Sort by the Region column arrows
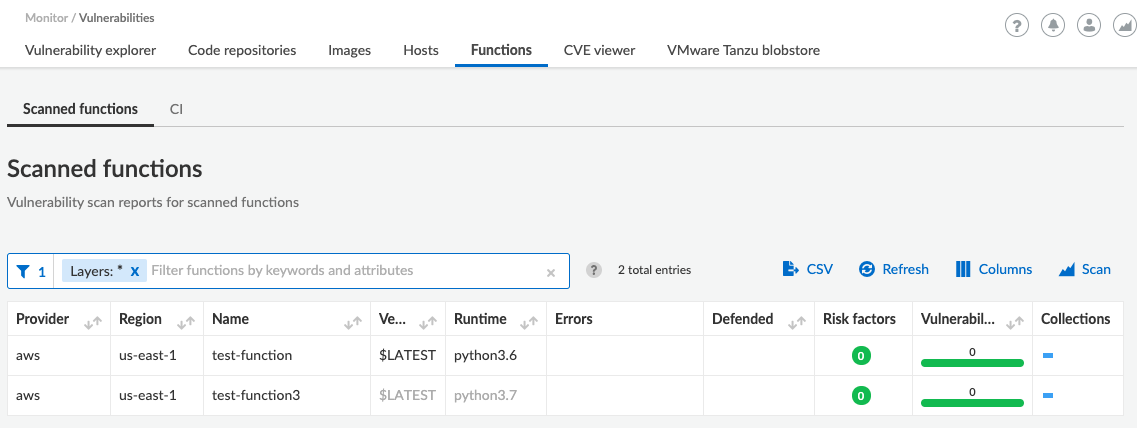The image size is (1137, 428). tap(186, 323)
